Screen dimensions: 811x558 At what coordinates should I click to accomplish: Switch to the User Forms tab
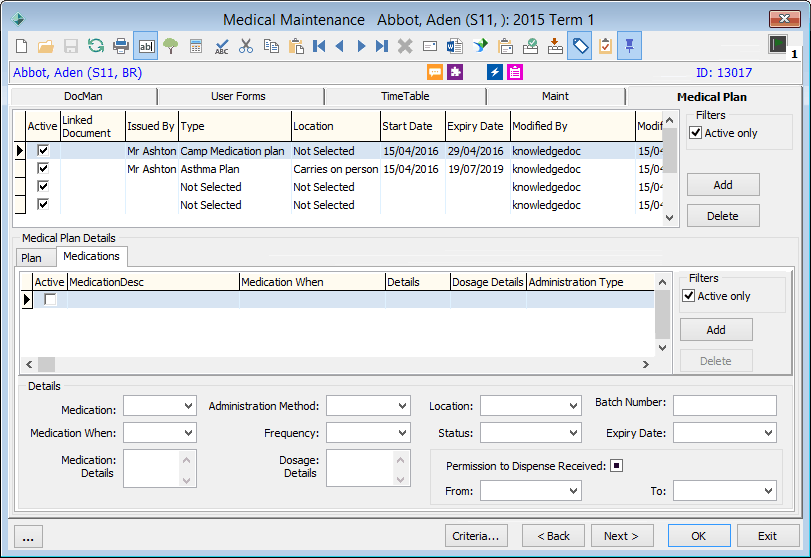click(238, 96)
